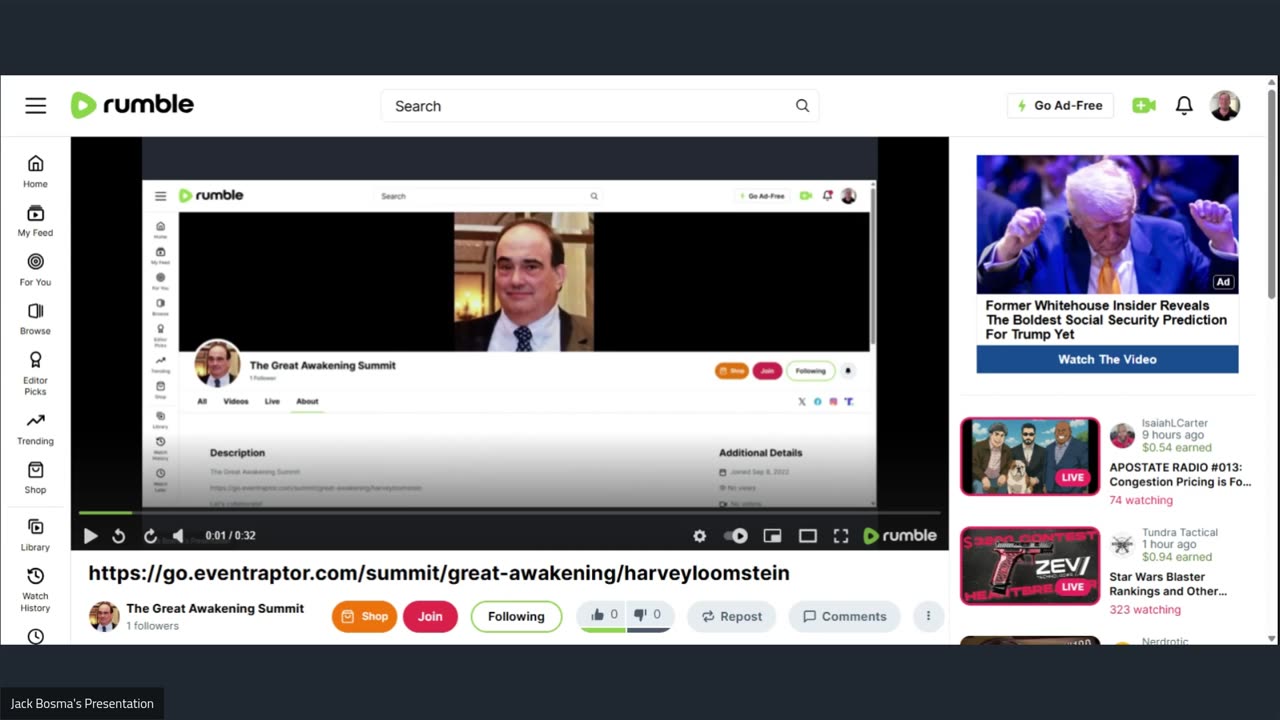Click the green upload camera icon
Viewport: 1280px width, 720px height.
[1144, 105]
